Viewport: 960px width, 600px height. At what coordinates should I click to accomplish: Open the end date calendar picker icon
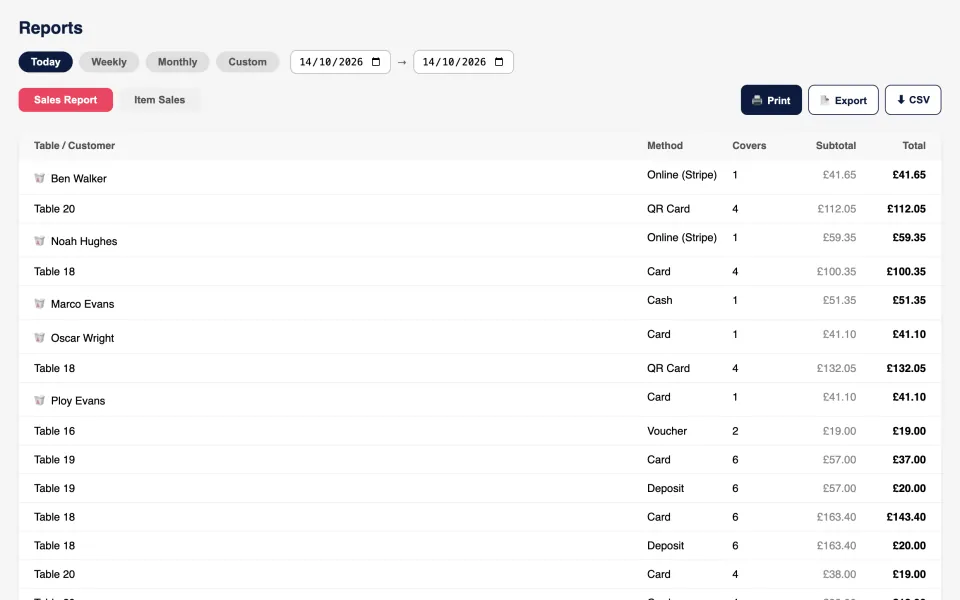[499, 62]
